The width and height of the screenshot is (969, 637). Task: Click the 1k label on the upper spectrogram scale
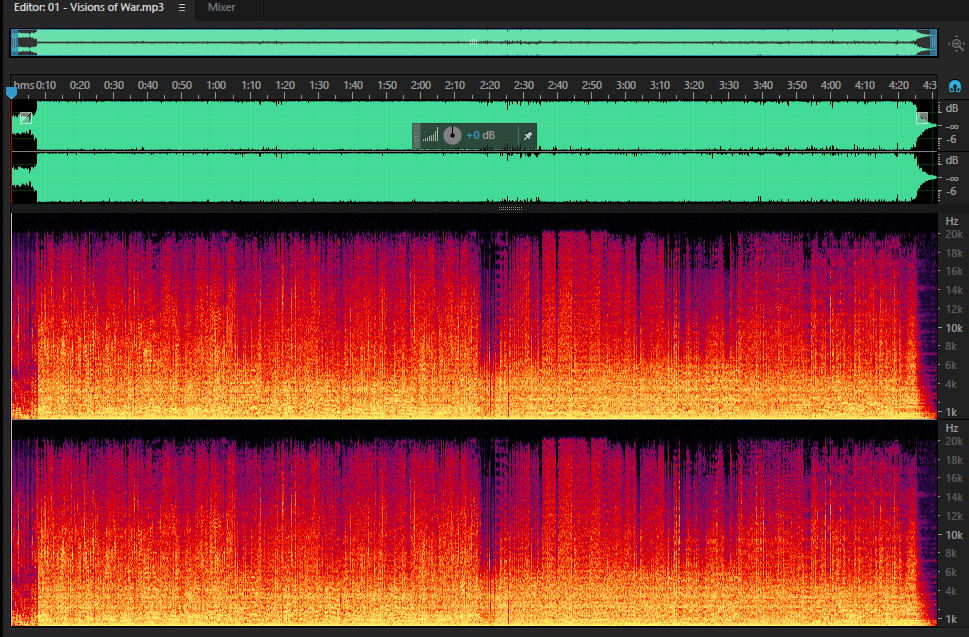[951, 412]
